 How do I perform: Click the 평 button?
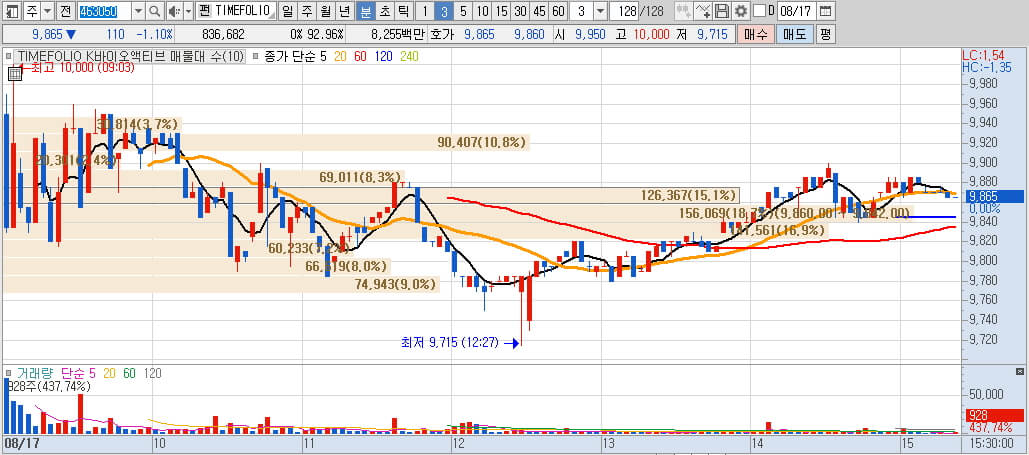(x=825, y=34)
